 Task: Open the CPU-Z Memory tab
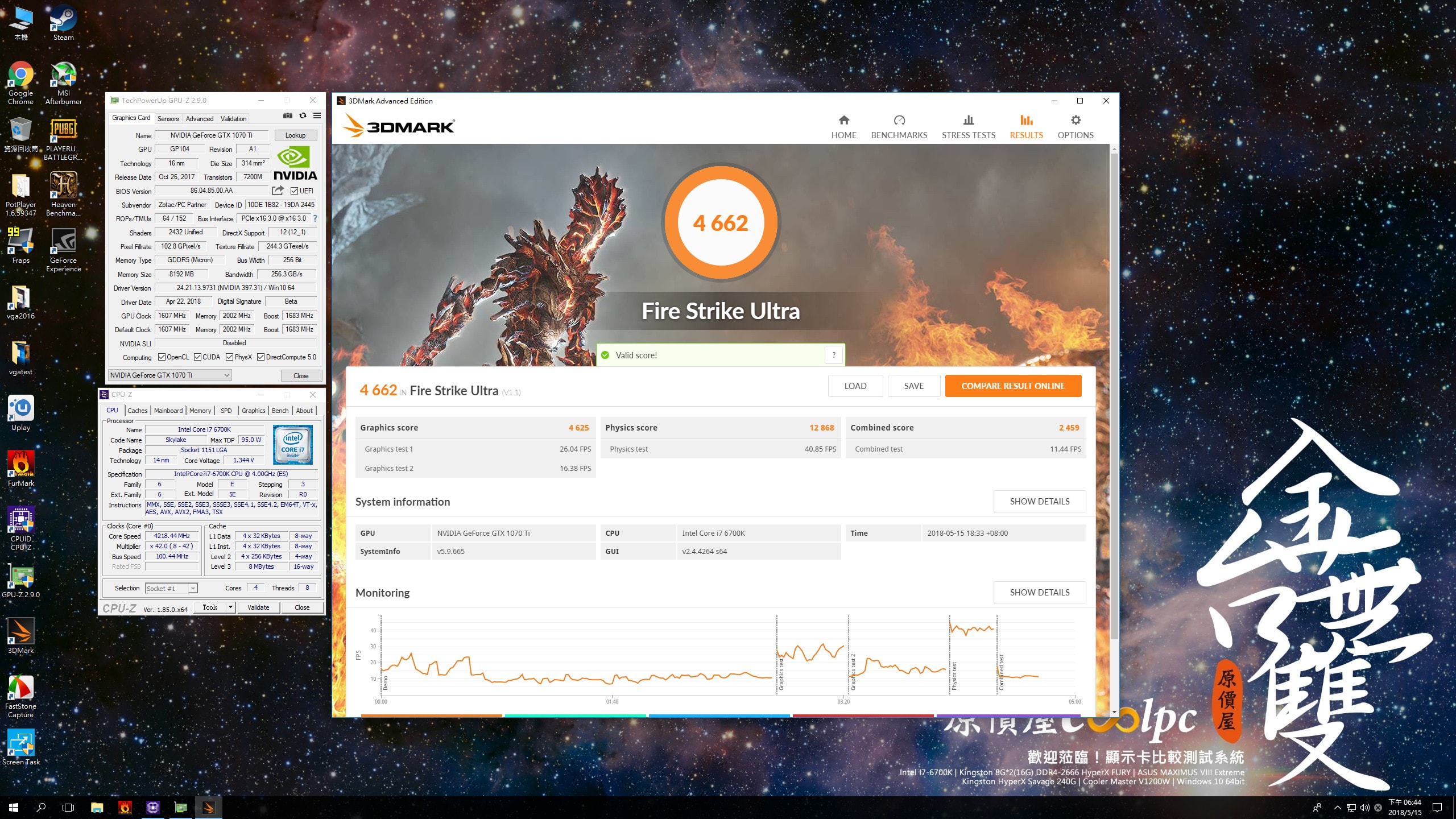(x=200, y=411)
